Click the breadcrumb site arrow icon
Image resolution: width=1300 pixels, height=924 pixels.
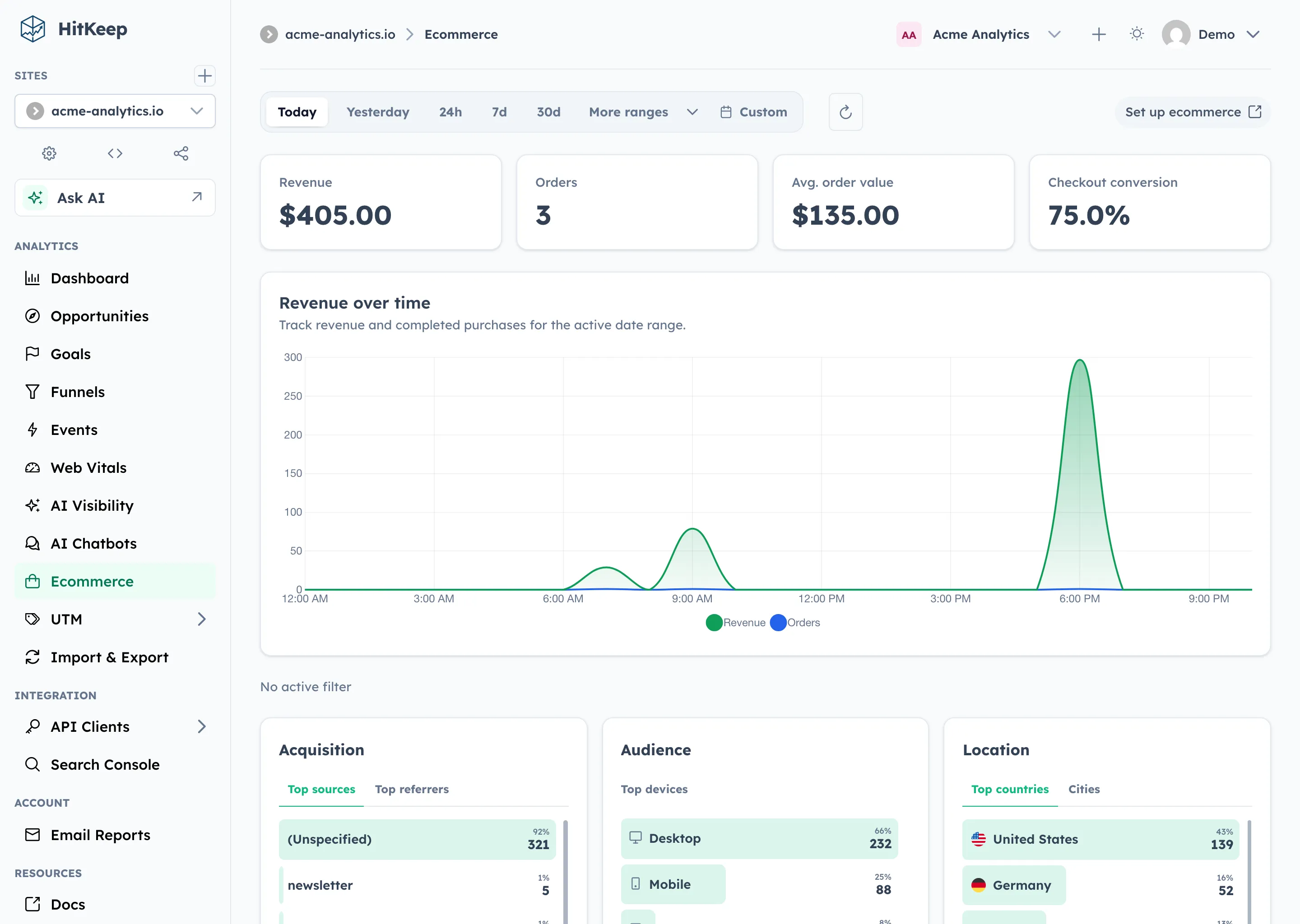[269, 34]
